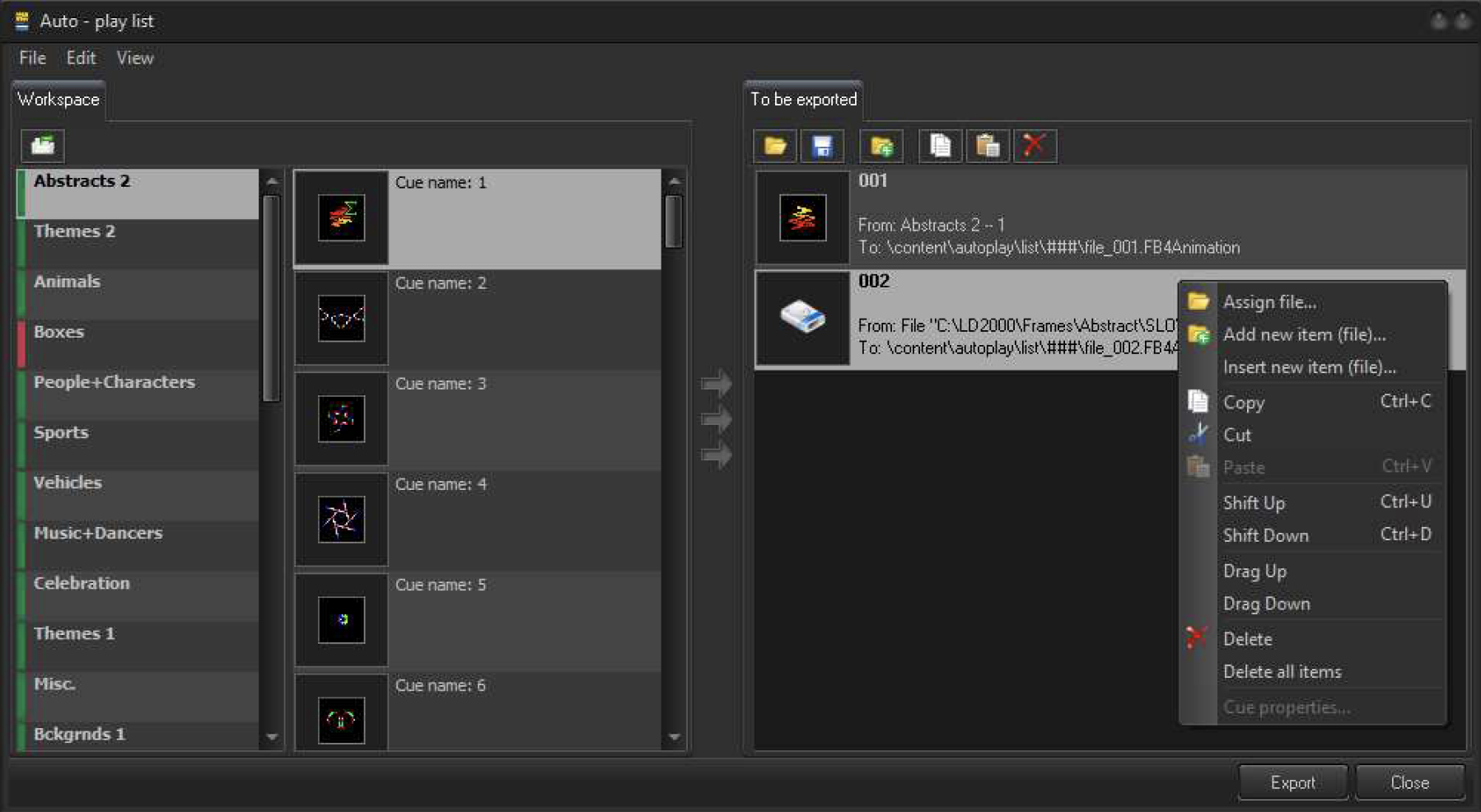Click category list scroll up arrow
The image size is (1481, 812).
pos(272,180)
